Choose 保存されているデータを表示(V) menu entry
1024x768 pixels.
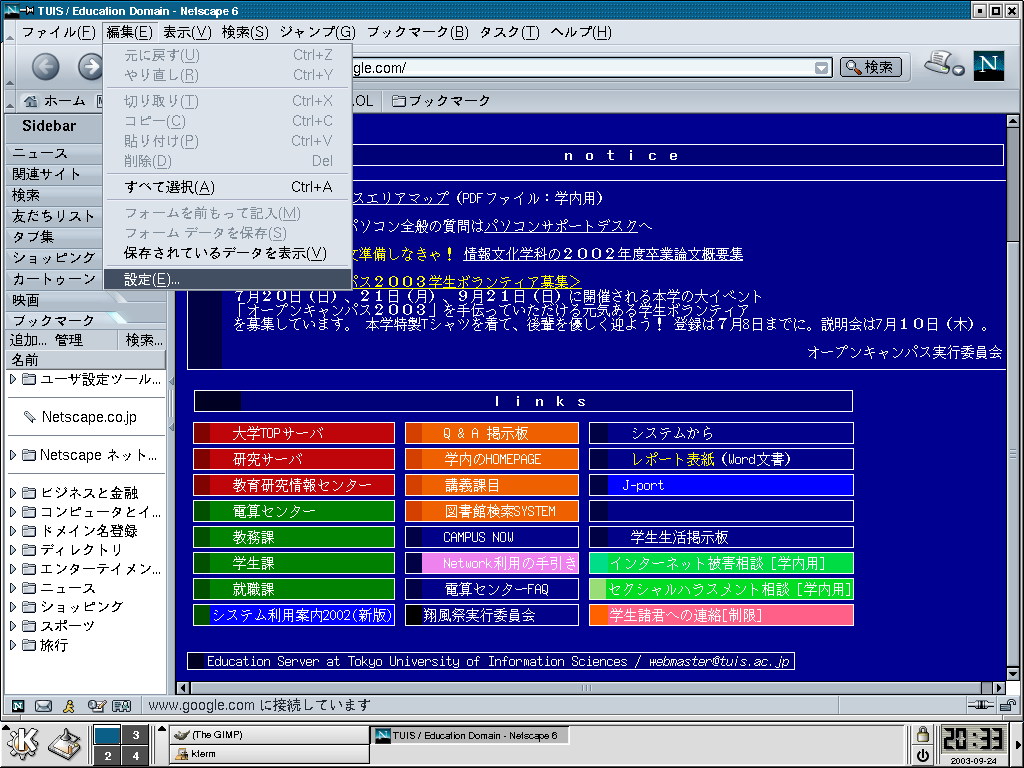[228, 253]
